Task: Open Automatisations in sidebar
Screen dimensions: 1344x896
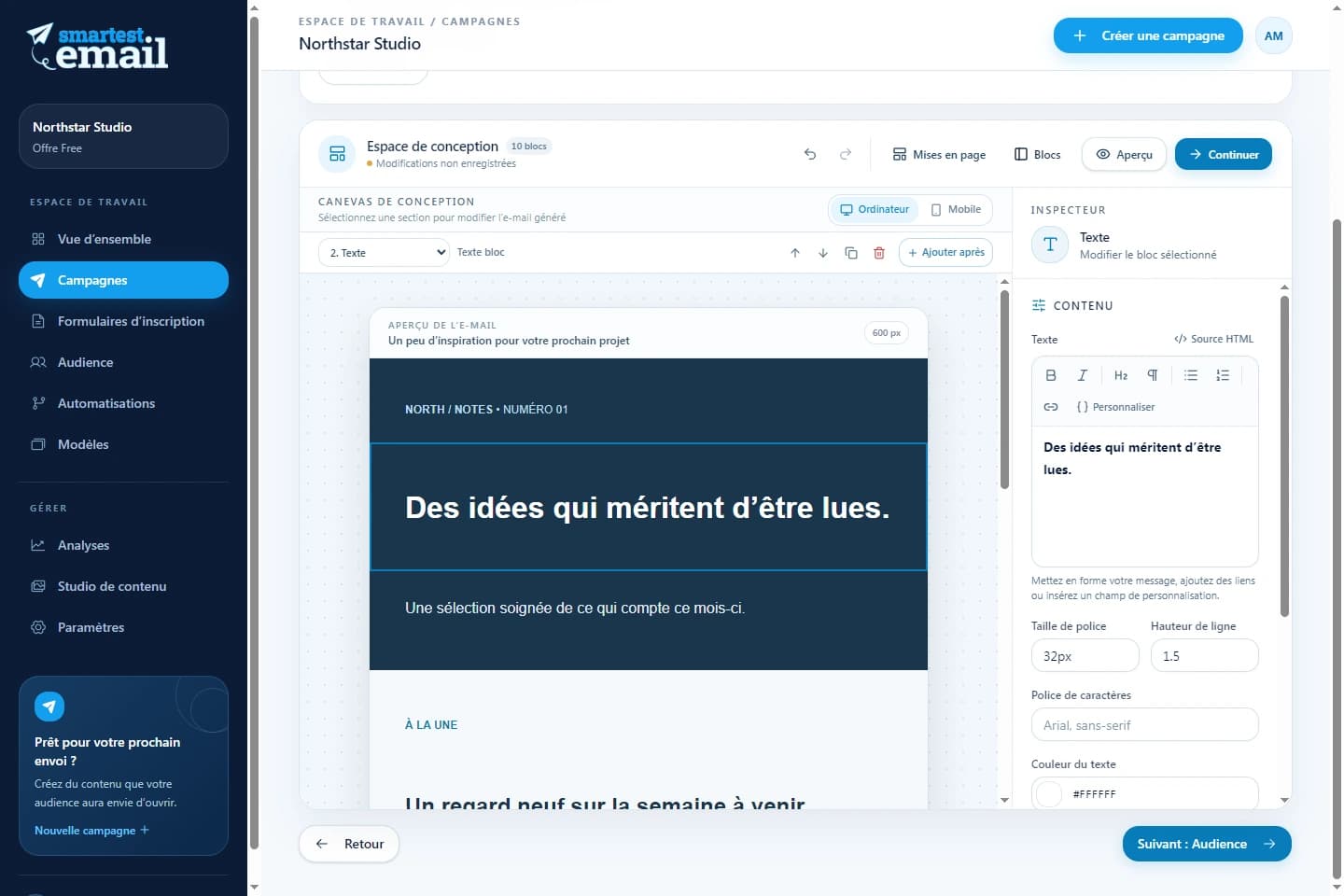Action: pos(123,403)
